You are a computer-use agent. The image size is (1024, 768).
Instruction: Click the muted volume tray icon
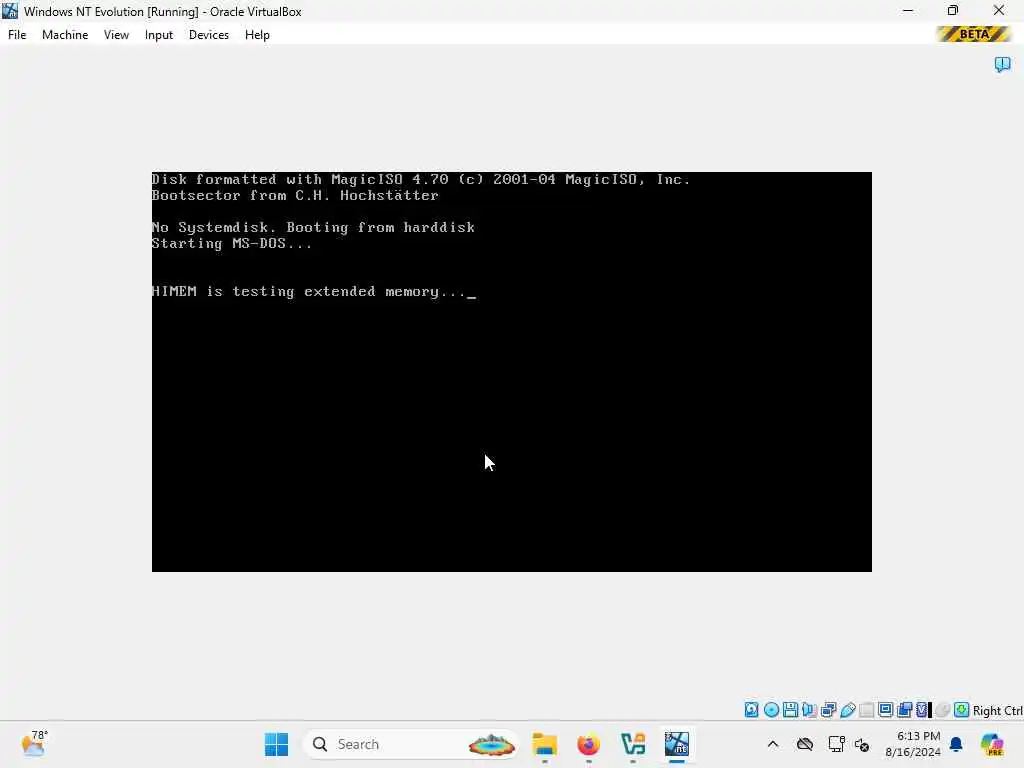(x=862, y=744)
